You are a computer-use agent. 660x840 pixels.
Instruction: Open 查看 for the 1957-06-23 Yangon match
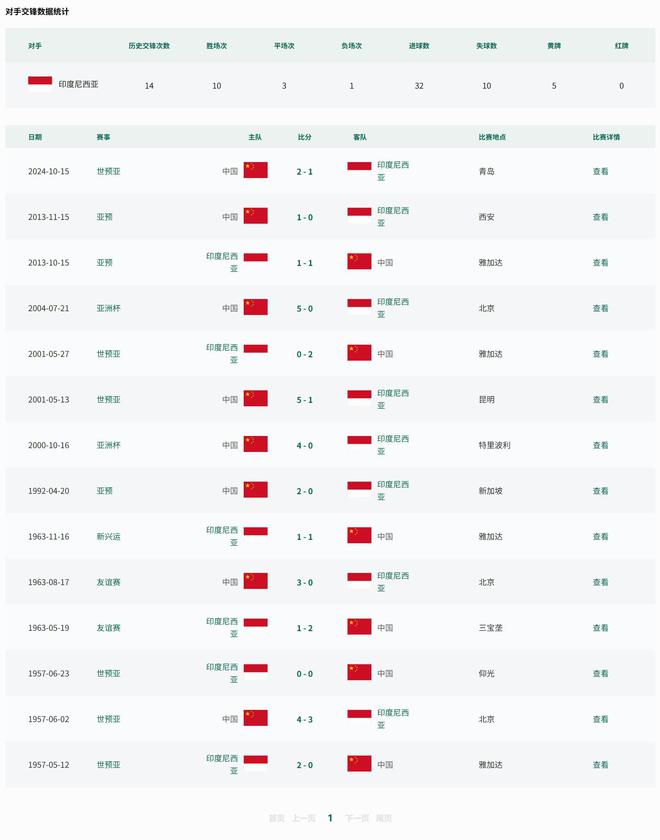click(600, 673)
